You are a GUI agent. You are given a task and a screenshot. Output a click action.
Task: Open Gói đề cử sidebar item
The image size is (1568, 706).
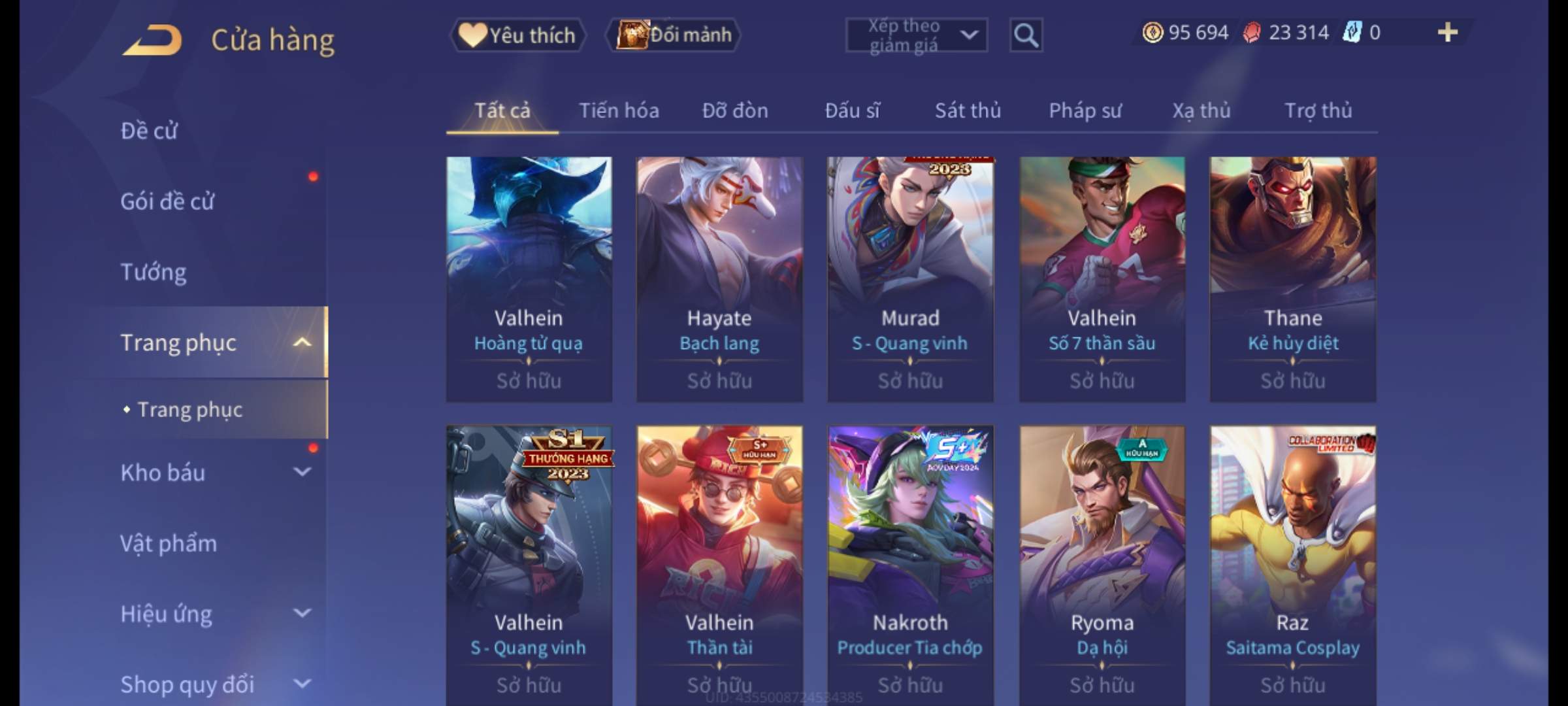(167, 201)
